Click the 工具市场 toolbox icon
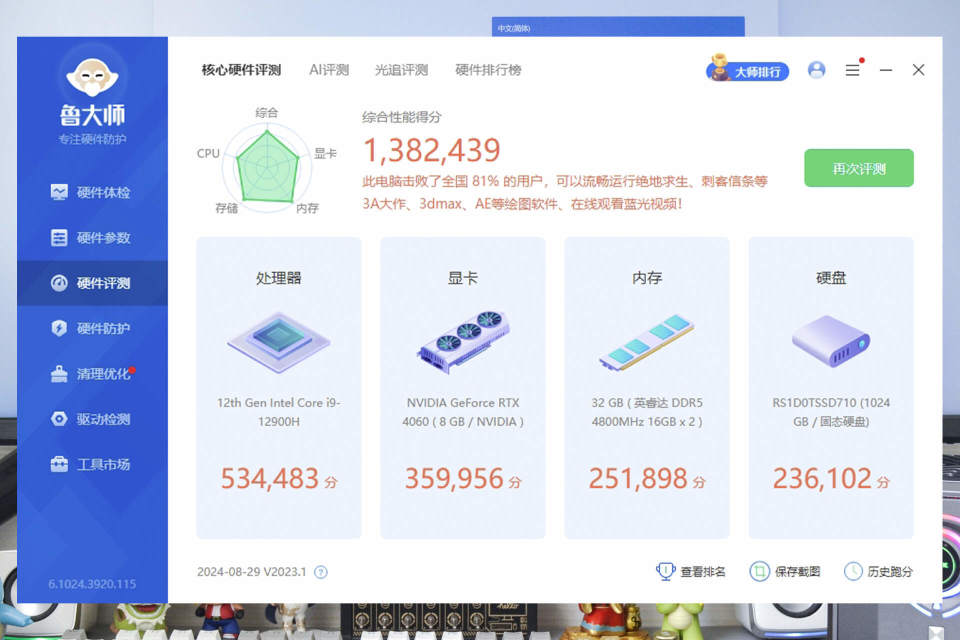960x640 pixels. [59, 464]
